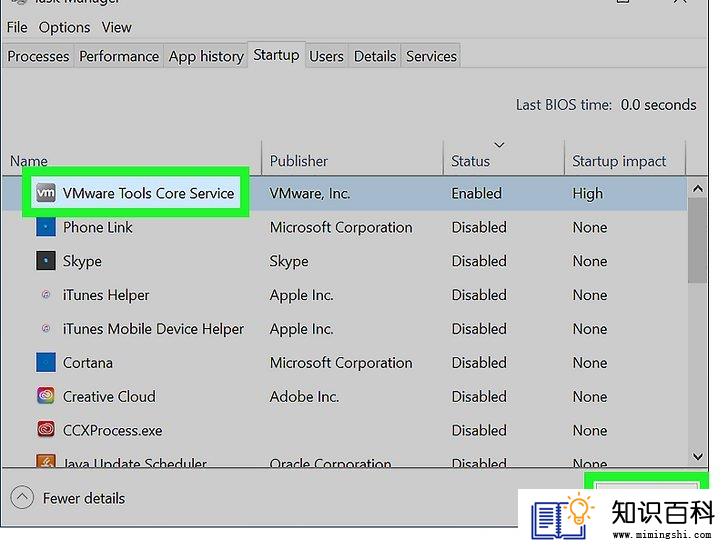Switch to the Processes tab

(x=38, y=56)
